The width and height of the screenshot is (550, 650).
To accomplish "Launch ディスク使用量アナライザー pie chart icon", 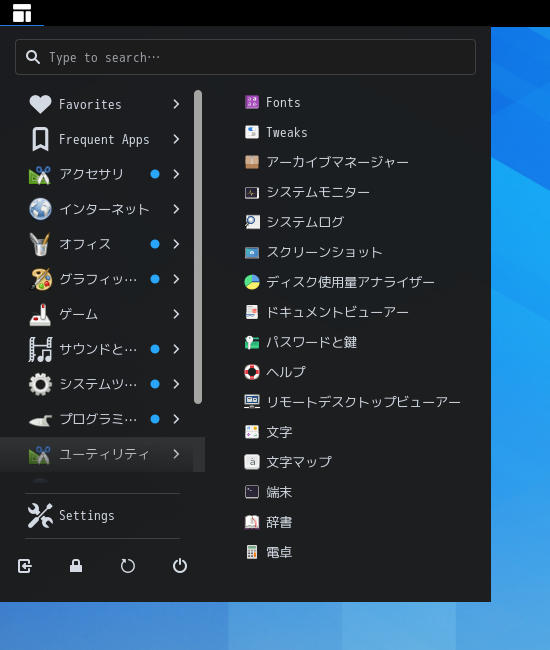I will click(x=252, y=282).
